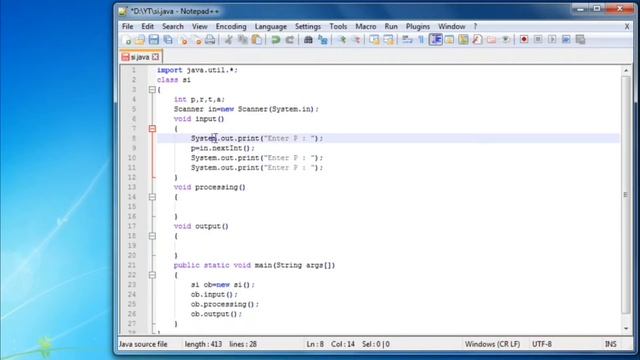640x360 pixels.
Task: Select the si.java document tab
Action: pyautogui.click(x=141, y=57)
